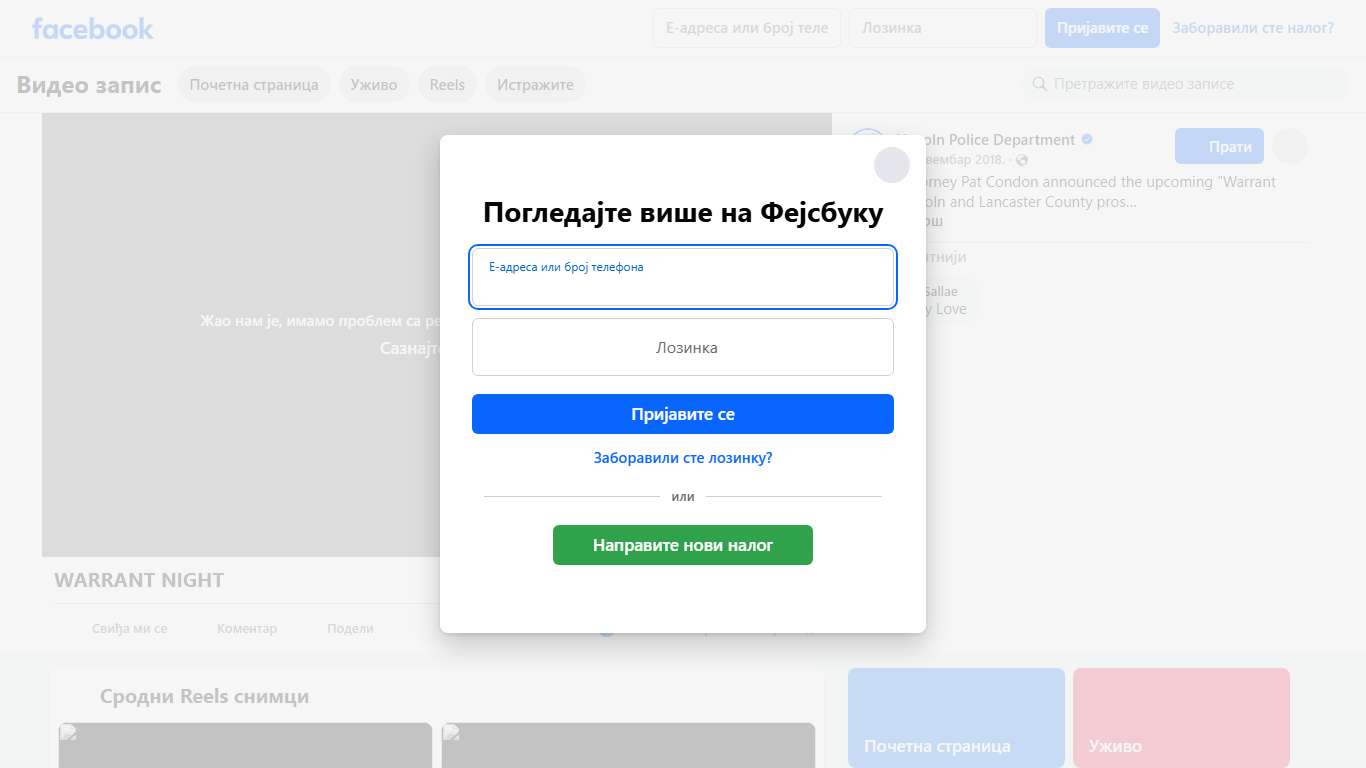Click the header Лозинка password field
The height and width of the screenshot is (768, 1366).
pyautogui.click(x=942, y=28)
